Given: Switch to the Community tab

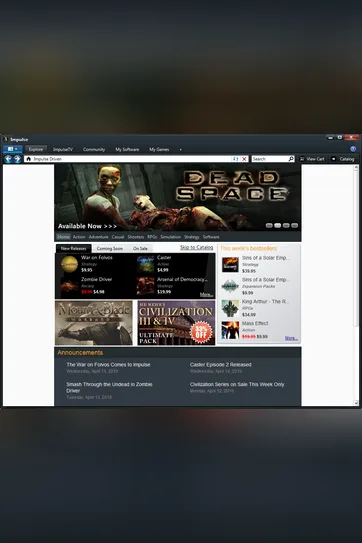Looking at the screenshot, I should (94, 150).
